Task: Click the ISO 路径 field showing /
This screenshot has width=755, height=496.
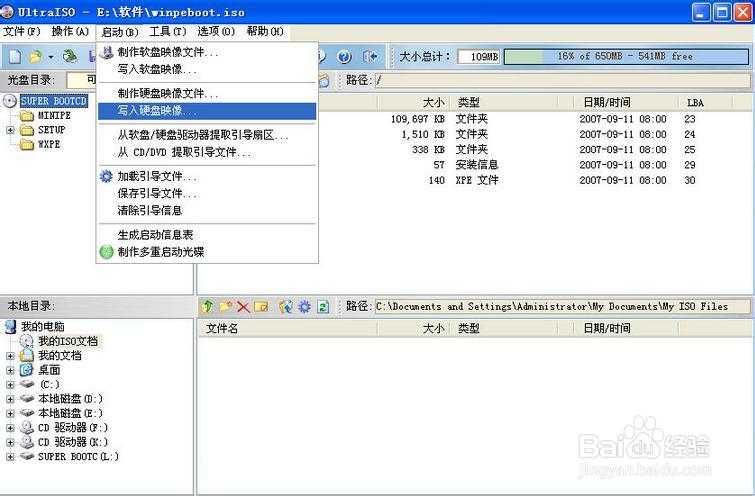Action: [562, 80]
